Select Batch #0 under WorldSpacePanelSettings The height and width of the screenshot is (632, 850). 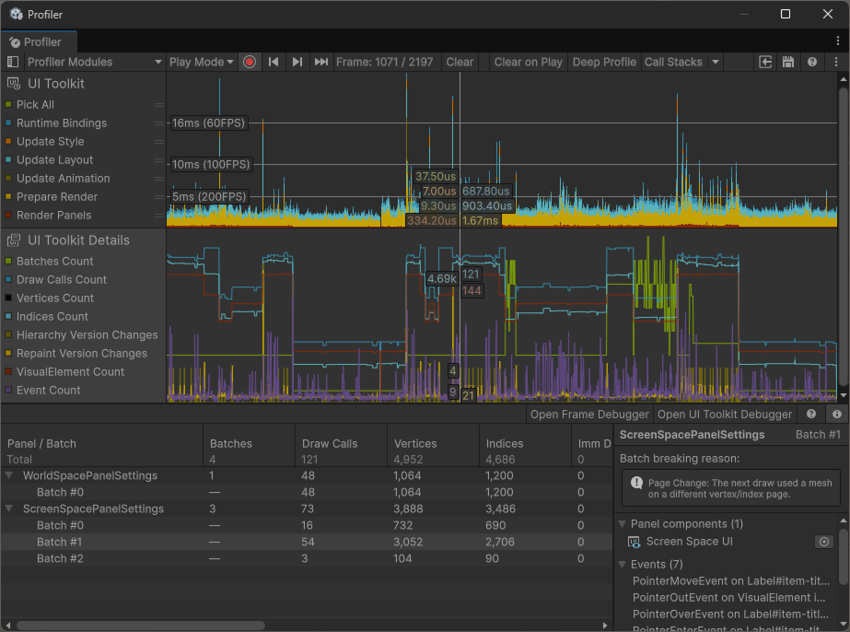pos(307,492)
